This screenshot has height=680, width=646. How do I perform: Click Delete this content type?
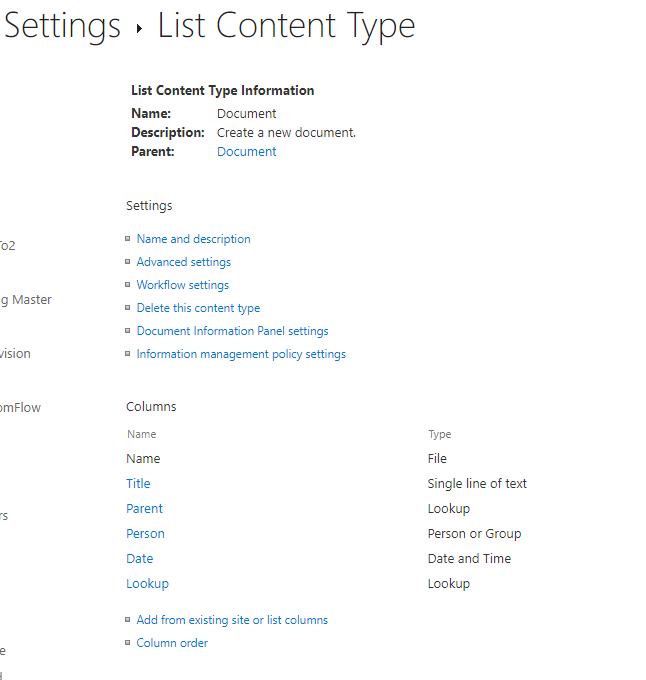[x=198, y=308]
